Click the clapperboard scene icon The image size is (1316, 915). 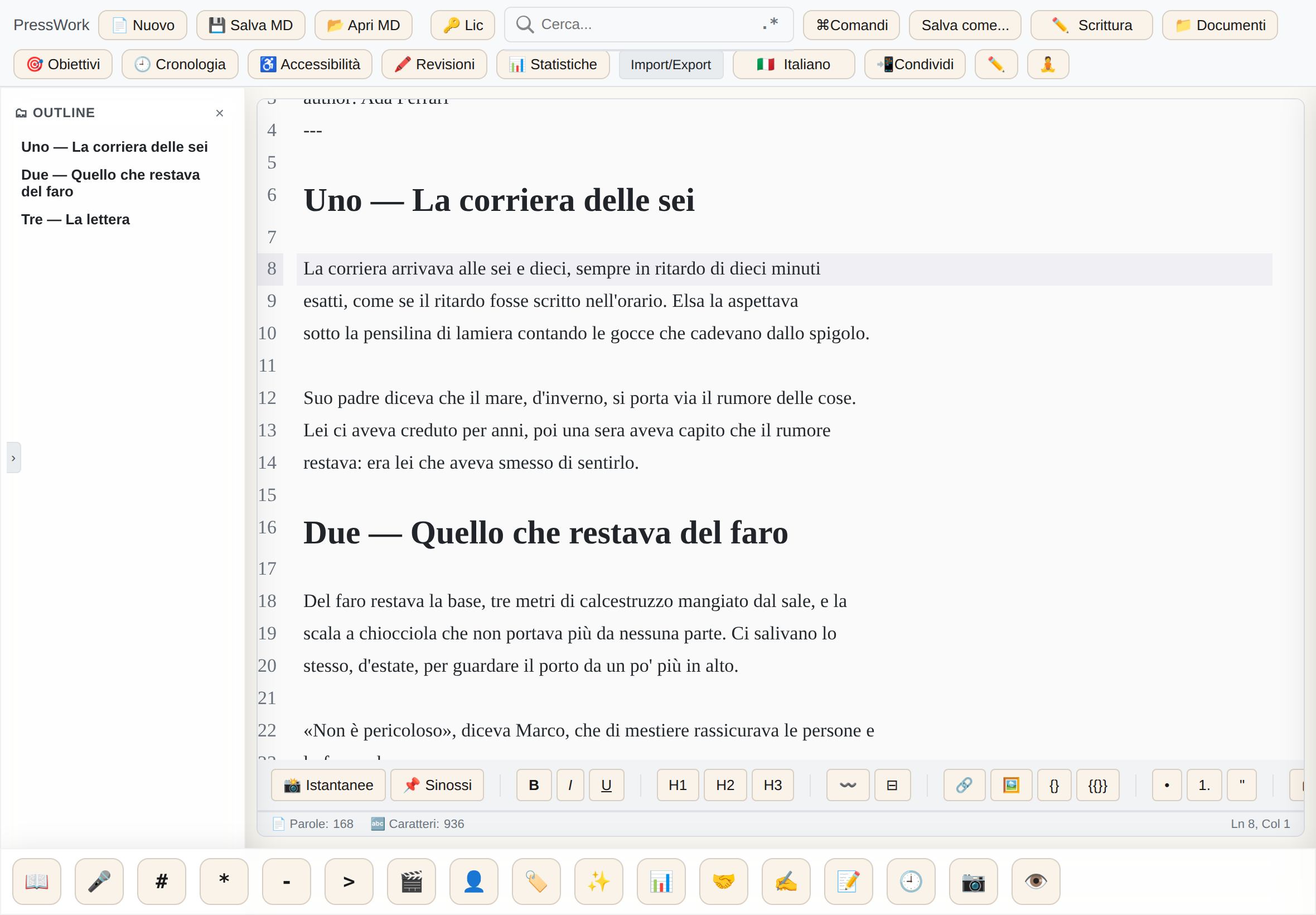[412, 881]
